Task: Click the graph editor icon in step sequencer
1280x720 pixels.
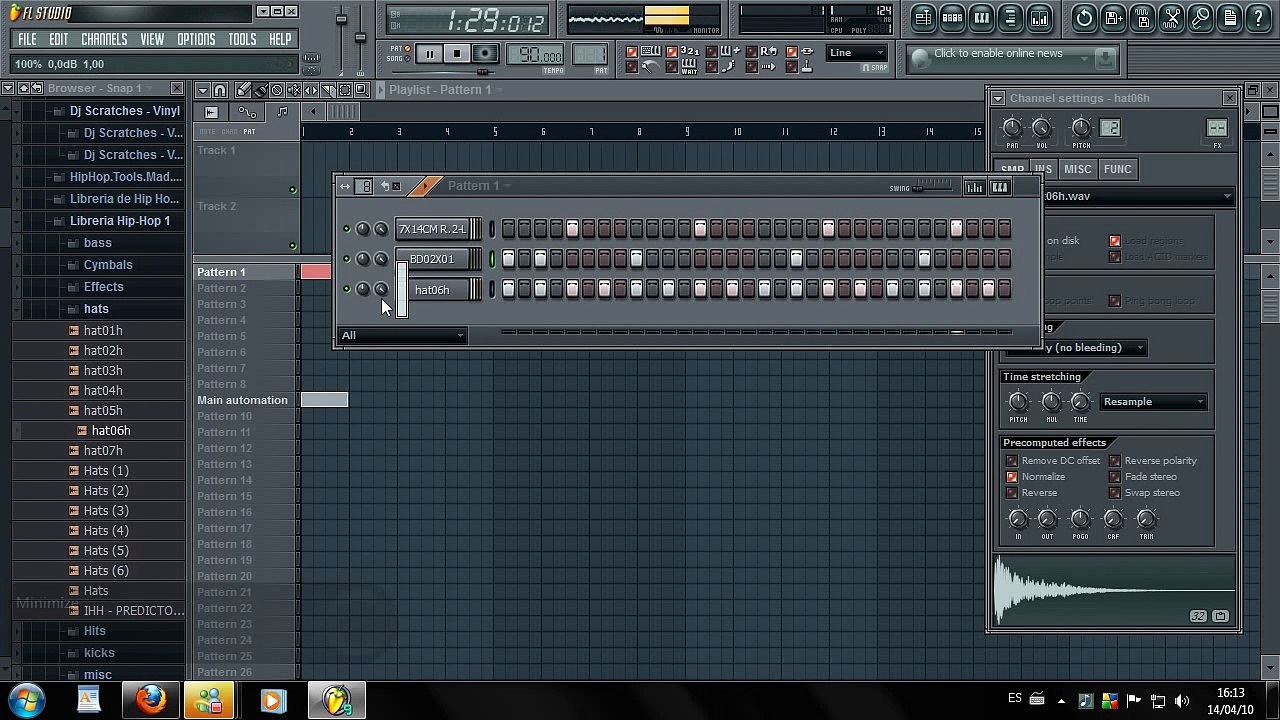Action: coord(974,187)
